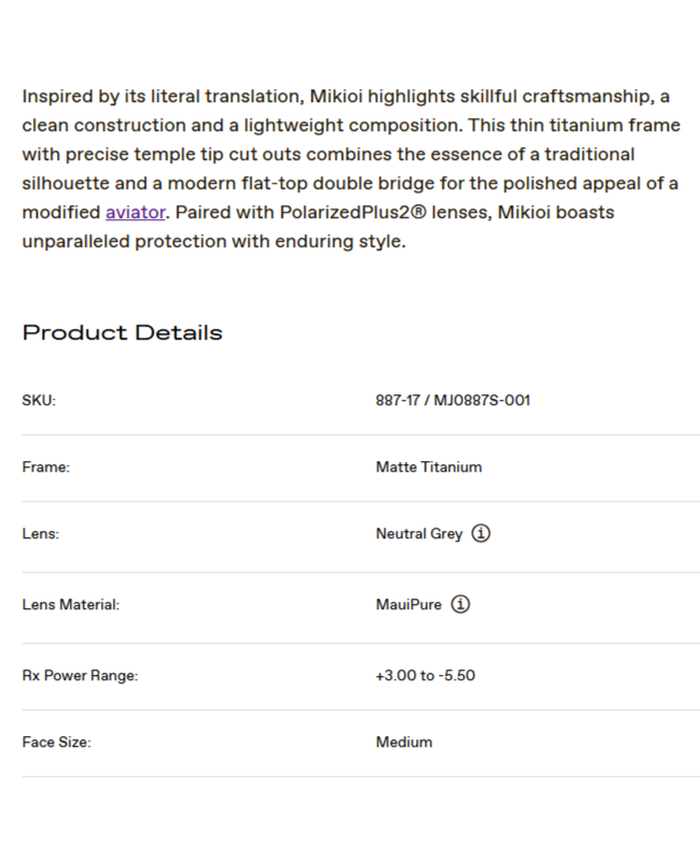Select the SKU label

[39, 400]
